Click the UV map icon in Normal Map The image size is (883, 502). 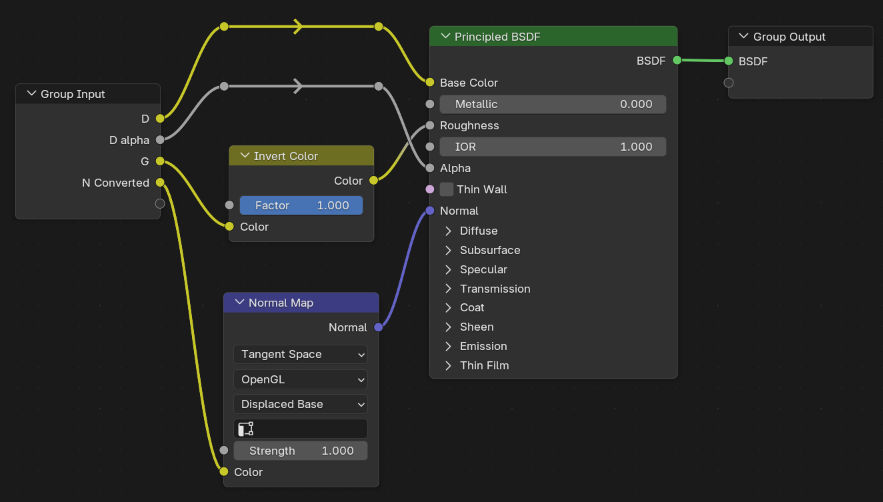(246, 429)
